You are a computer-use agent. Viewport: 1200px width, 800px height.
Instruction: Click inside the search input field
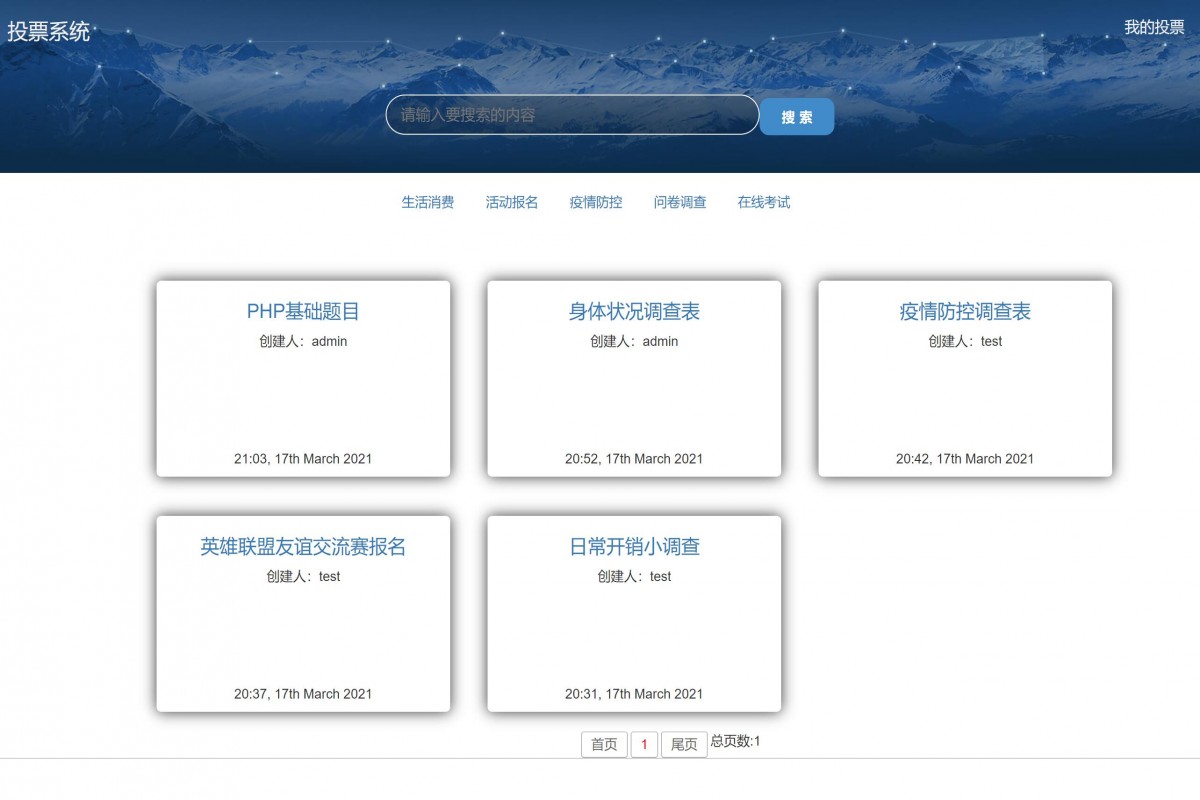click(x=571, y=115)
